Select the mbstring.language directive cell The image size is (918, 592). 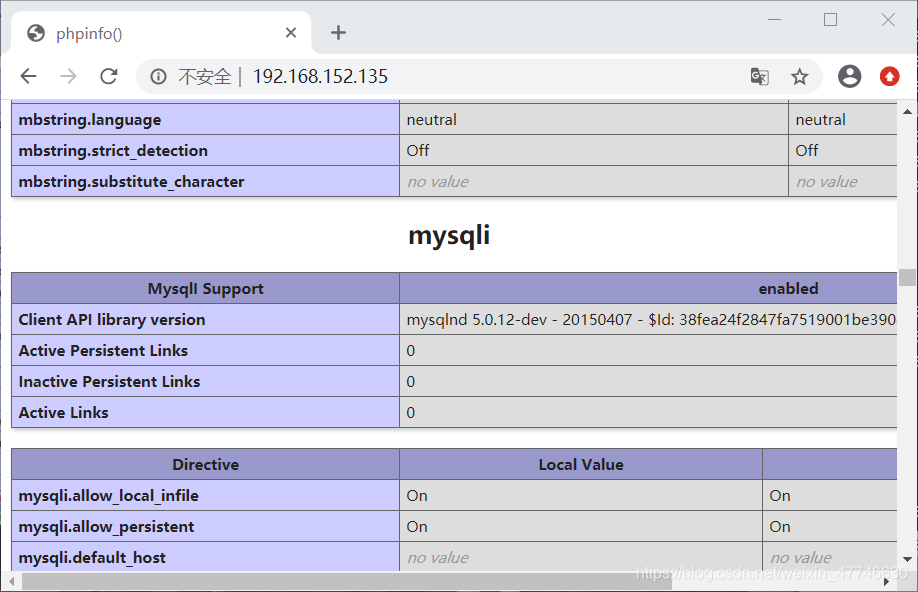(x=205, y=119)
